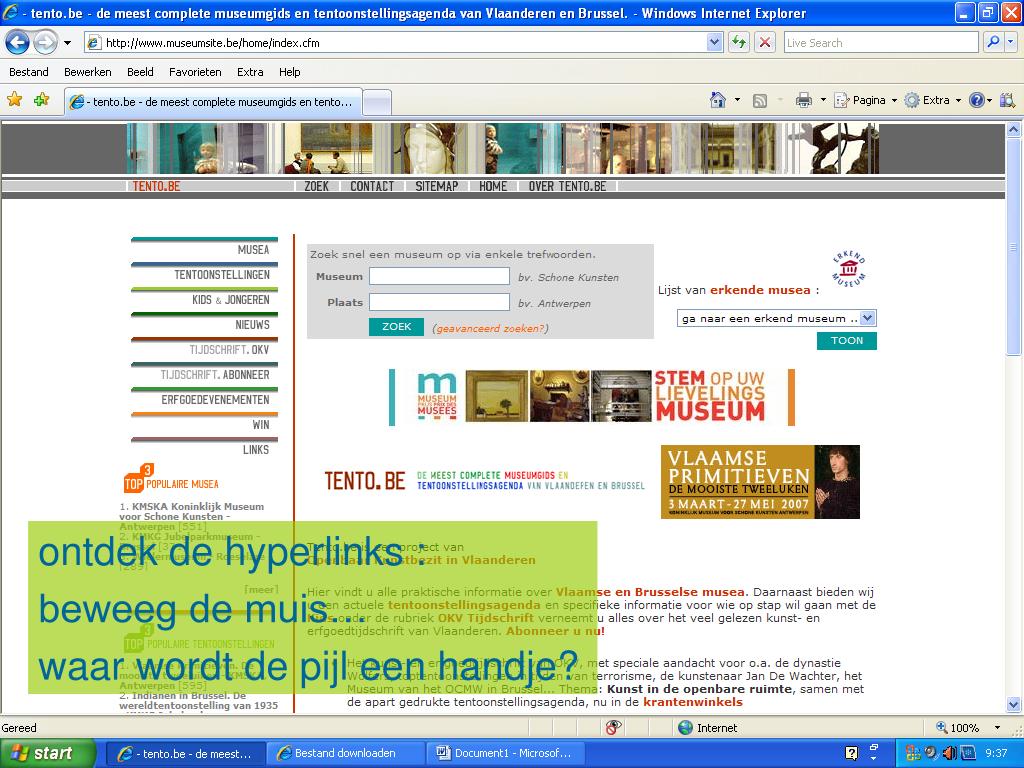Open the OVER TENTO.BE link
This screenshot has height=768, width=1024.
(x=568, y=186)
